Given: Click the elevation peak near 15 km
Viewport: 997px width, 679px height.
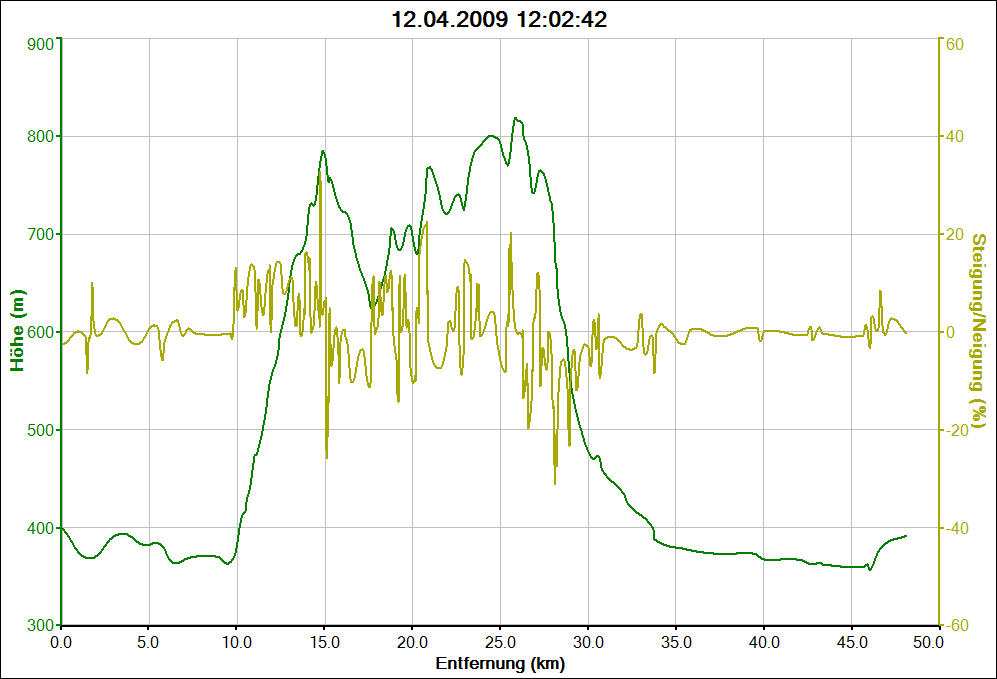Looking at the screenshot, I should [x=323, y=151].
